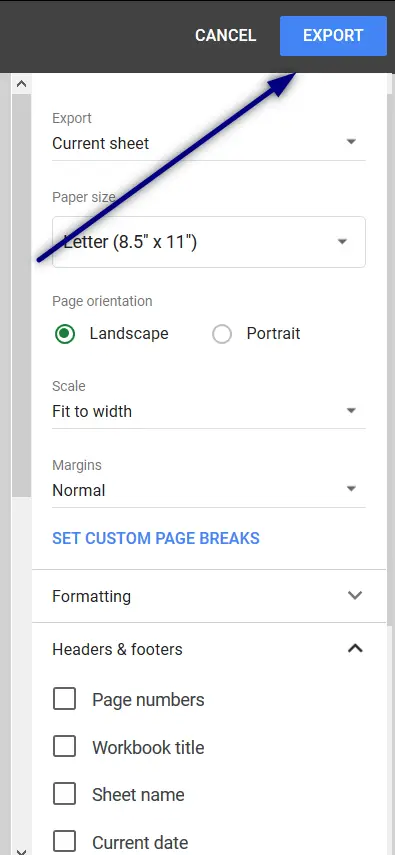Click the EXPORT button
Image resolution: width=395 pixels, height=855 pixels.
333,35
